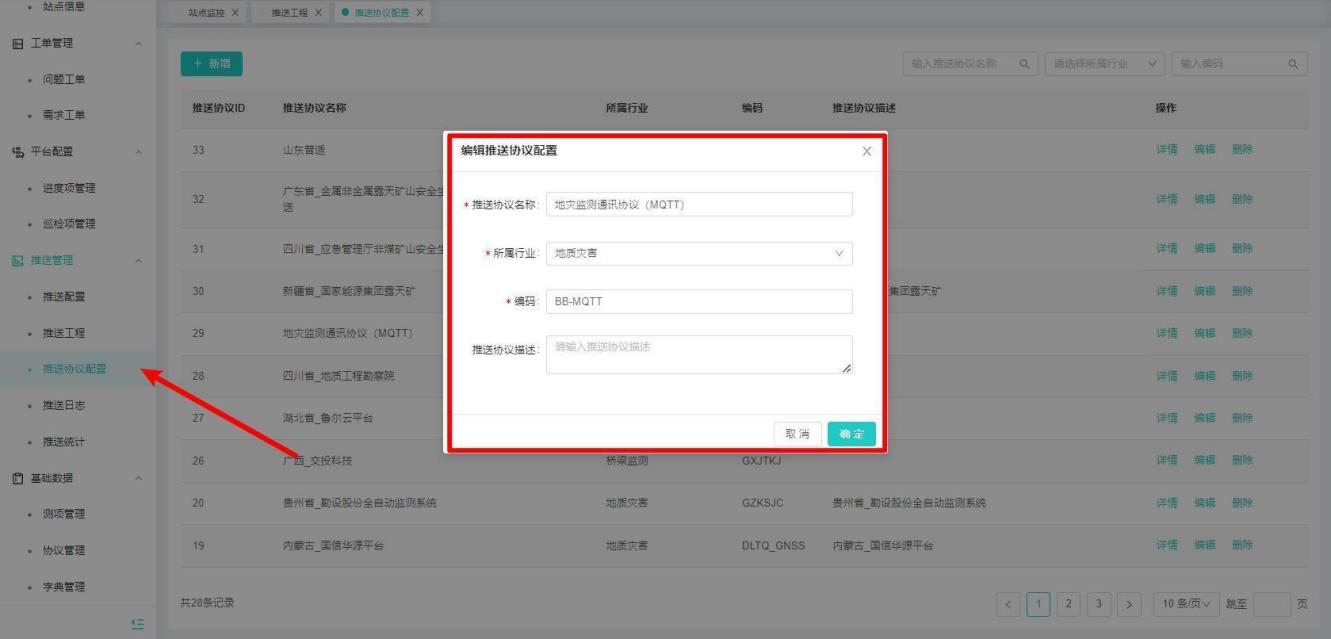Click the 平台配置 menu icon

pos(17,152)
